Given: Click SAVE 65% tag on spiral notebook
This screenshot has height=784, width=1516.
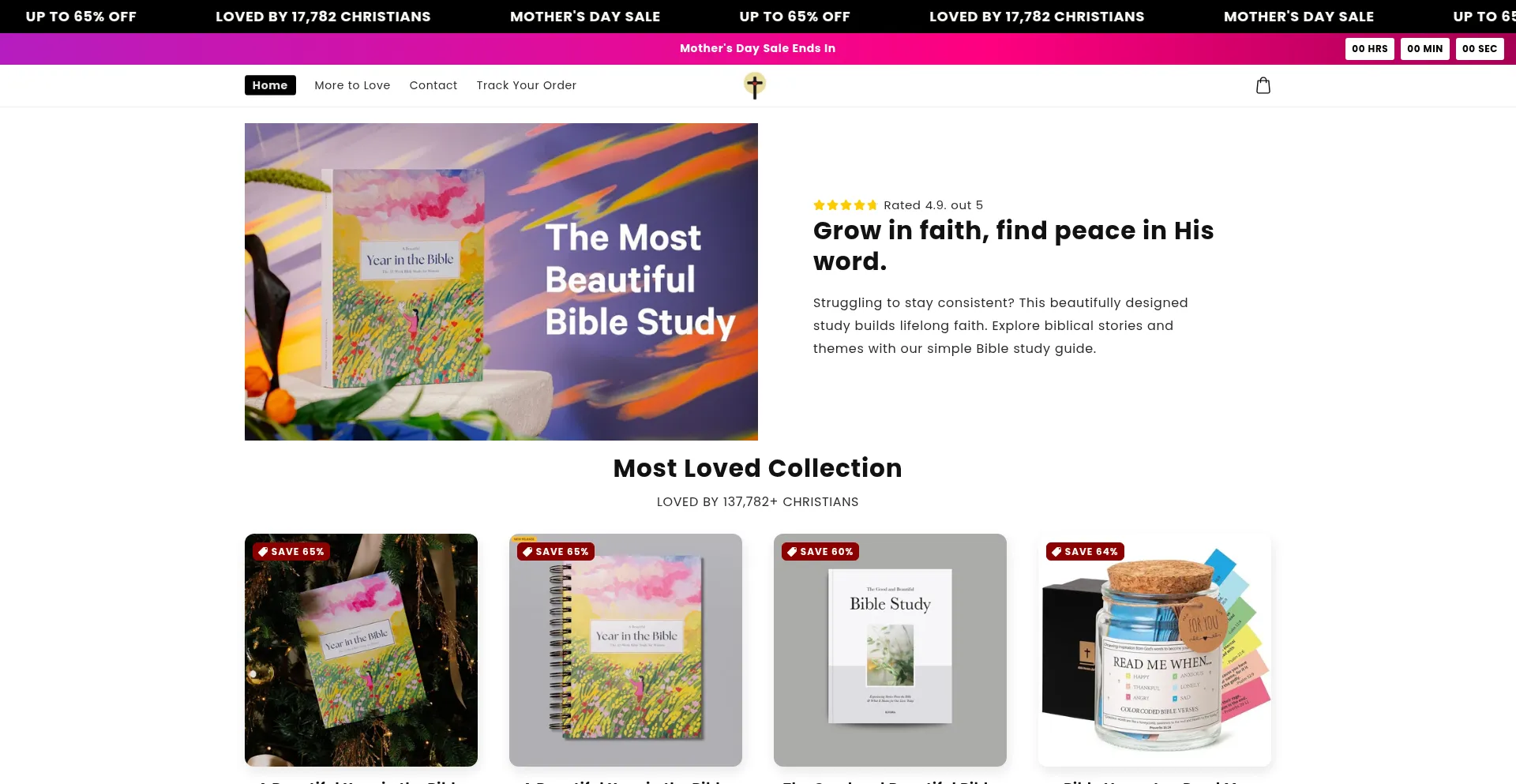Looking at the screenshot, I should pos(555,552).
